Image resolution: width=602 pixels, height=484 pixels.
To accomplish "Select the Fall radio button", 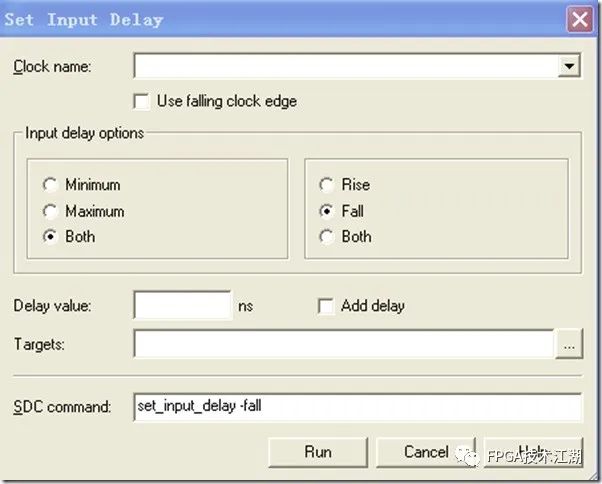I will pyautogui.click(x=327, y=211).
